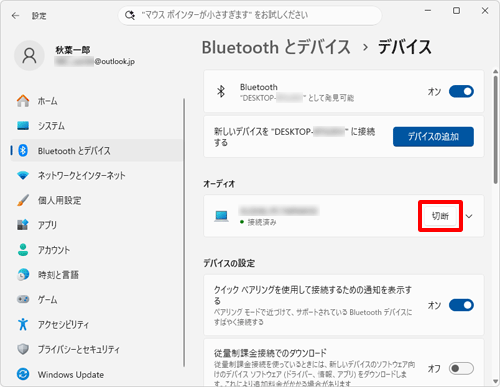The height and width of the screenshot is (387, 500).
Task: Click the 時刻と言語 globe clock icon
Action: (23, 274)
